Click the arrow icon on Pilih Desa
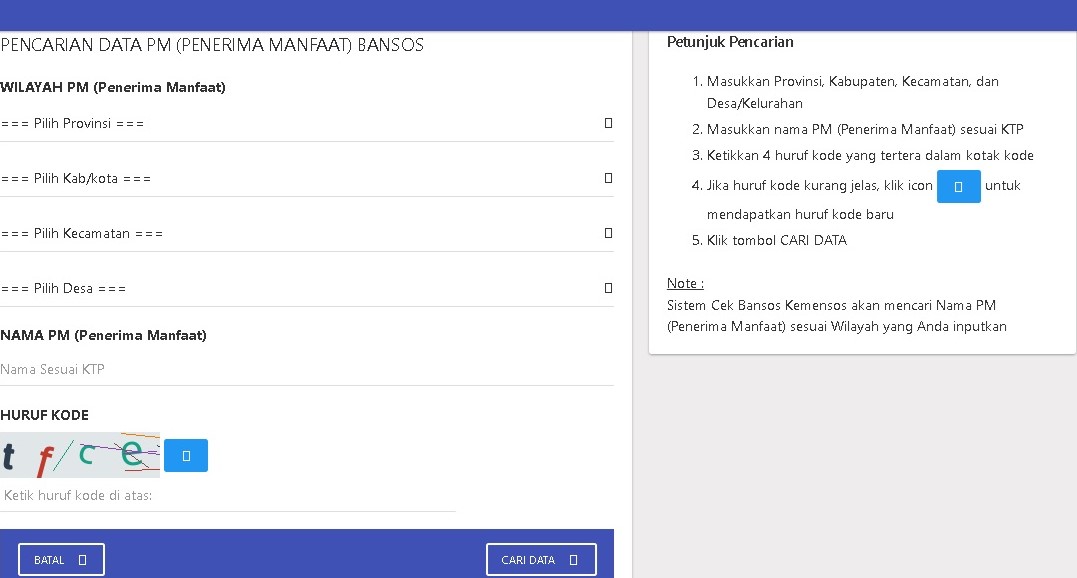 [608, 288]
